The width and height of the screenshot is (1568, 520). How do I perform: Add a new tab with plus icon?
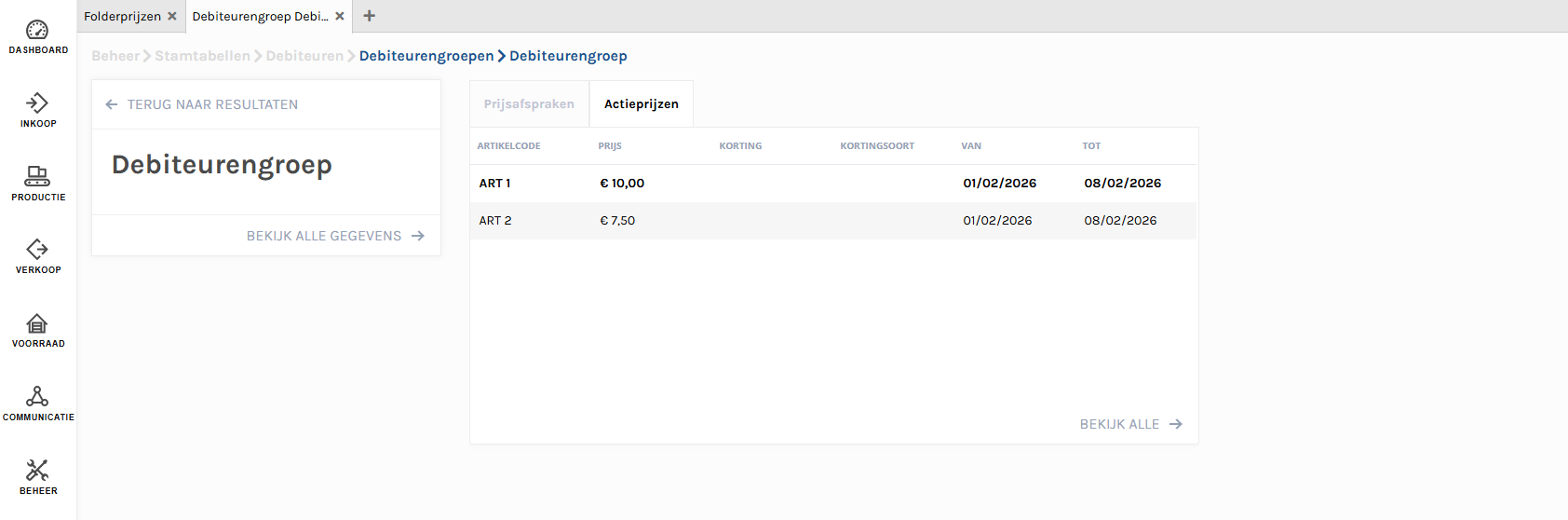click(370, 16)
